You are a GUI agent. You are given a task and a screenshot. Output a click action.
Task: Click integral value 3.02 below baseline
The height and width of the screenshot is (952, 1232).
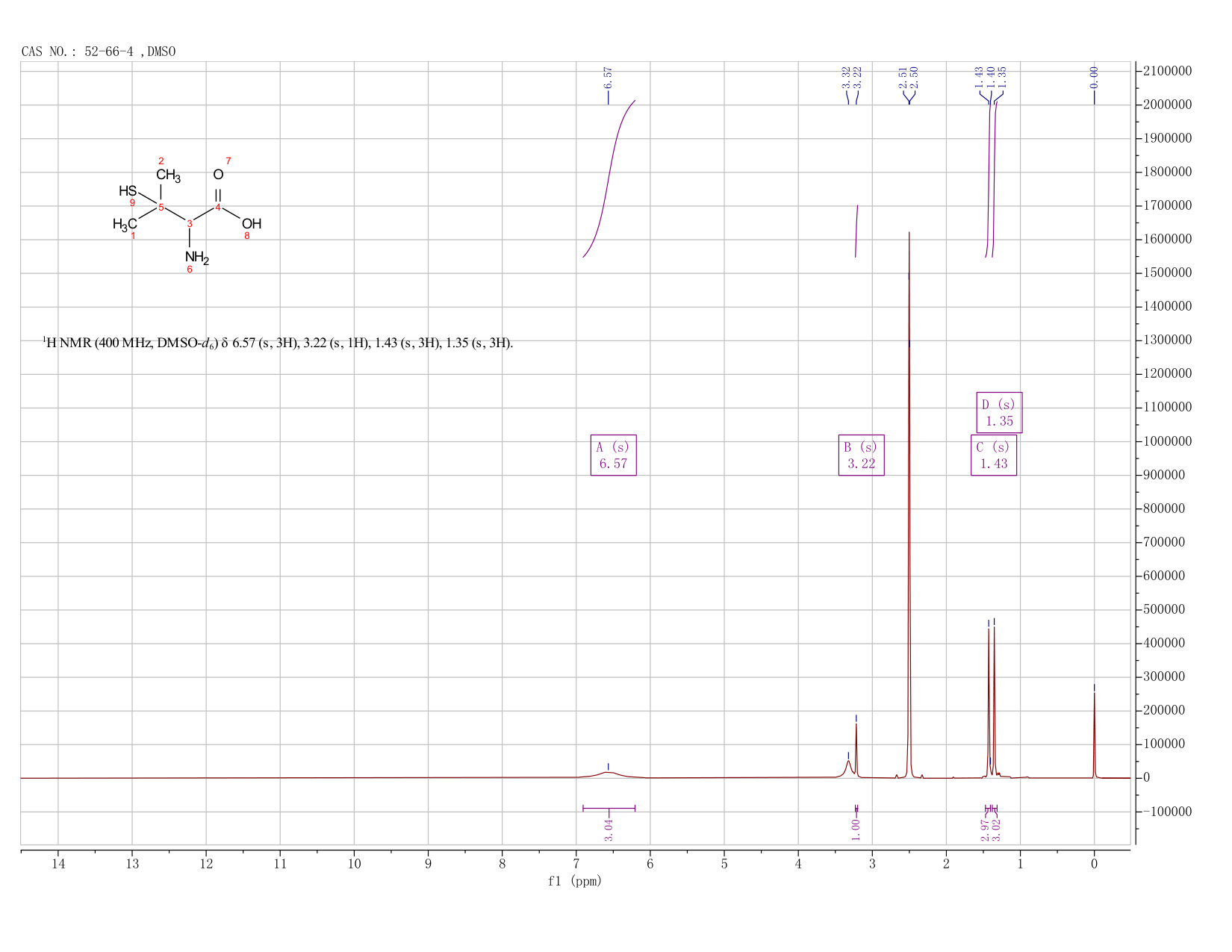pos(996,830)
